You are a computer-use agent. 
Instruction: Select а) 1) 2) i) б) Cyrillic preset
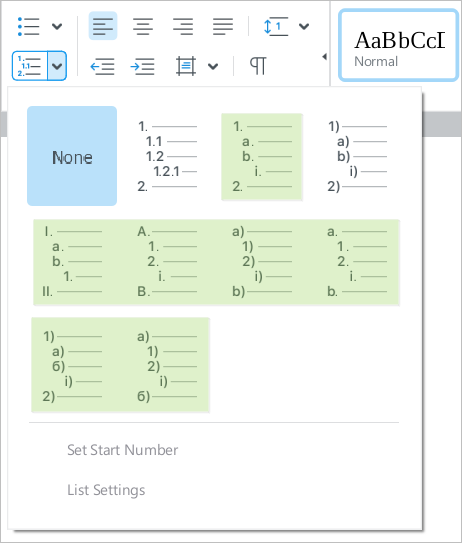167,366
